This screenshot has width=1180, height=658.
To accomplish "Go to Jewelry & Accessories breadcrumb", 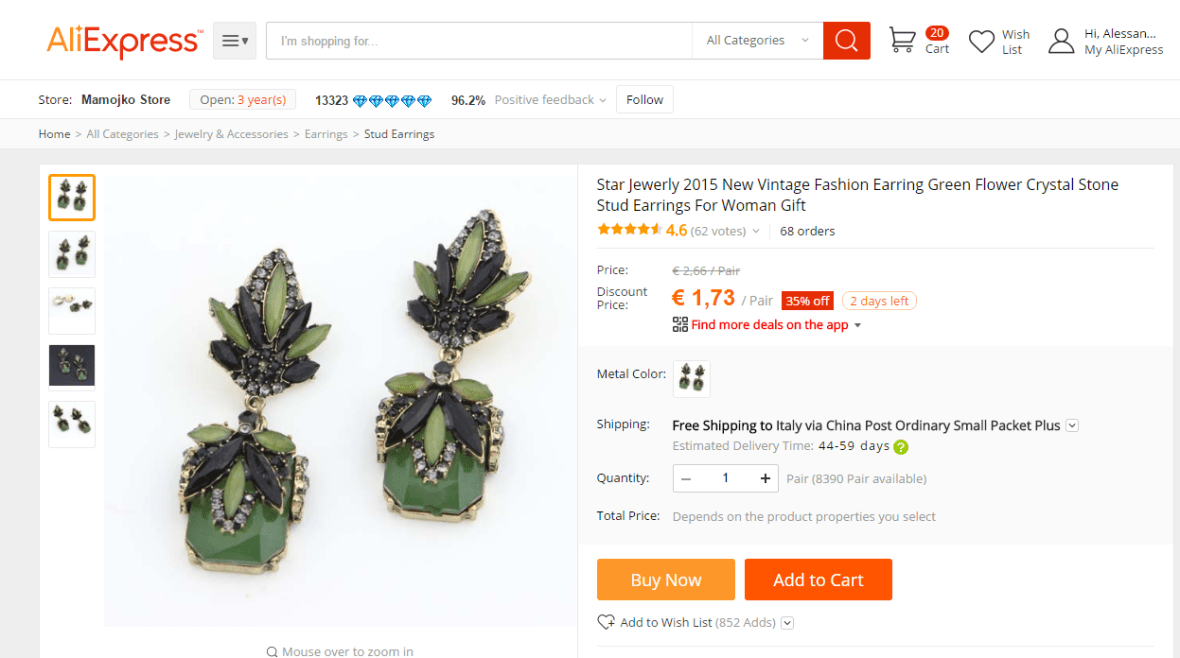I will click(231, 134).
